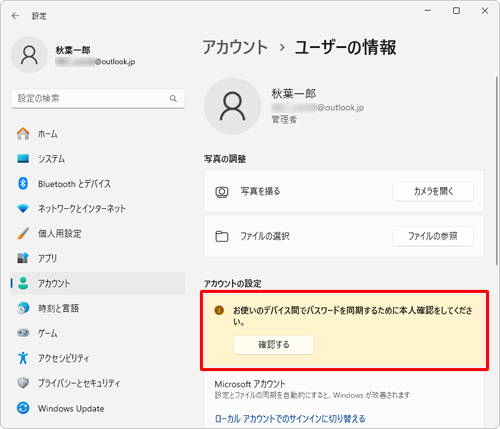The width and height of the screenshot is (500, 429).
Task: Maximize the 設定 window
Action: tap(456, 11)
